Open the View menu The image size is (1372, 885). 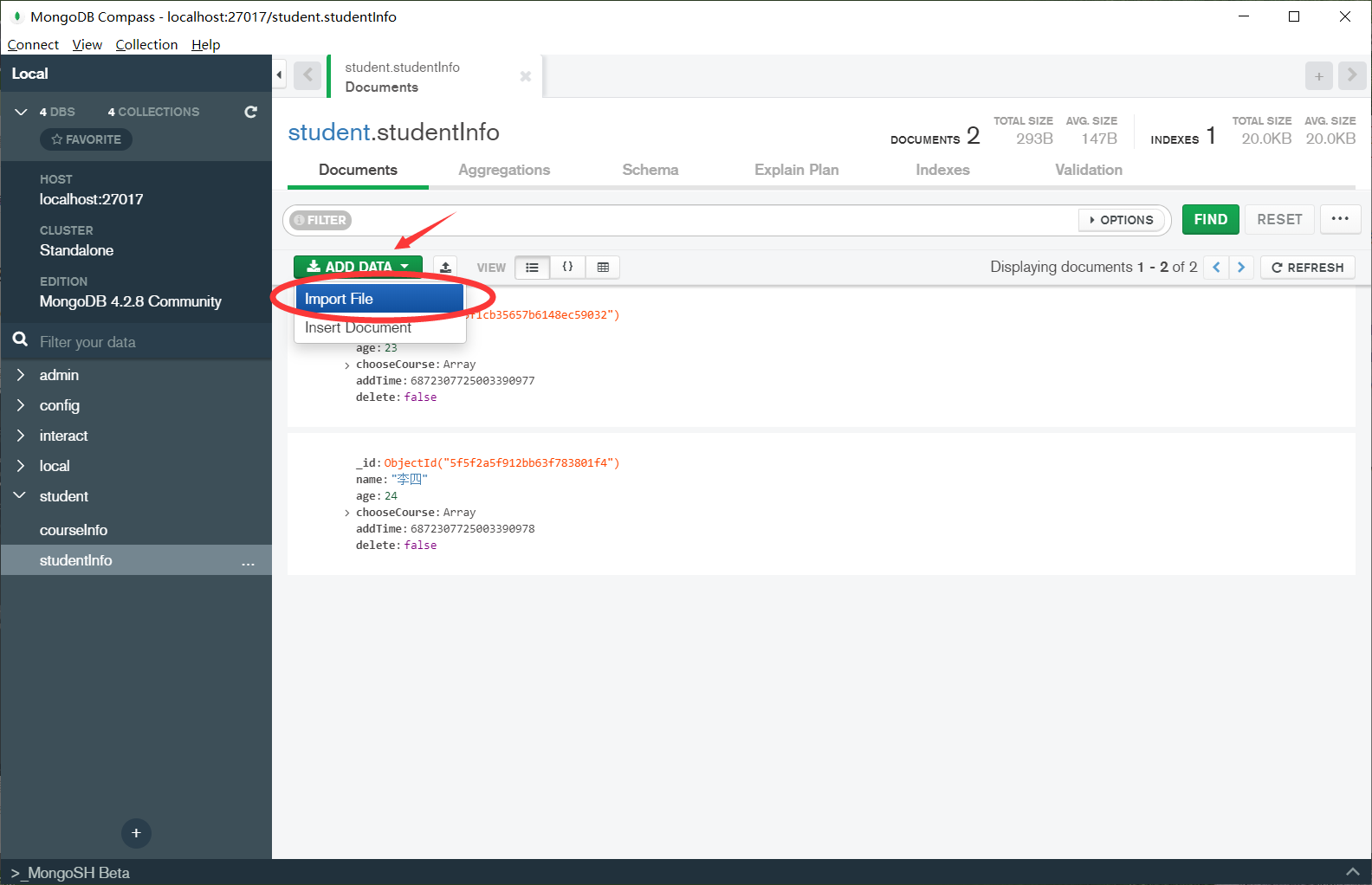[87, 44]
